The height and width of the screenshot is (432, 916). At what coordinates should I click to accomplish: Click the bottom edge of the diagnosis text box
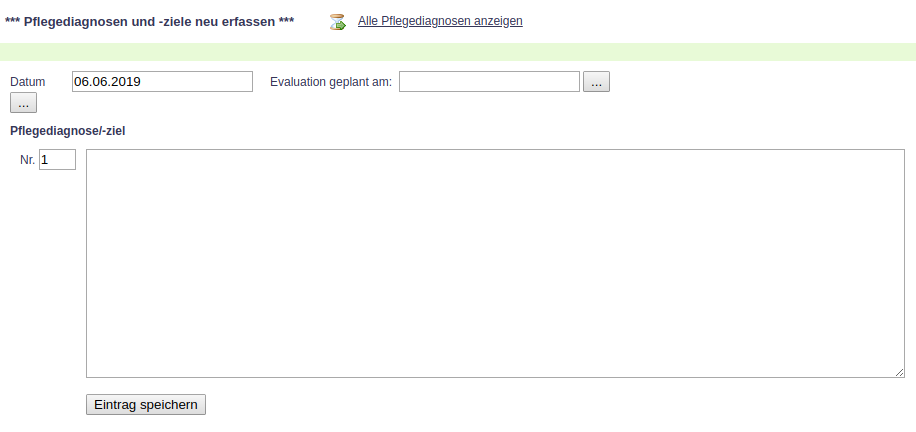[495, 377]
